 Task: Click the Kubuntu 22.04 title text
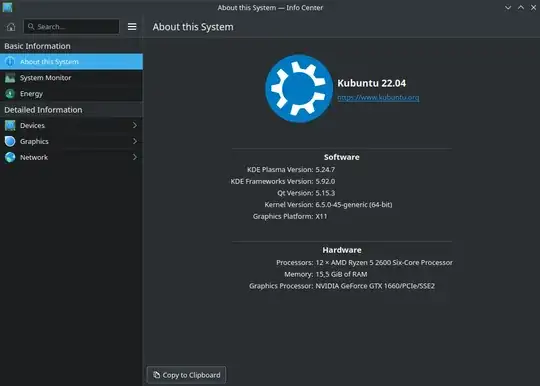(x=371, y=83)
